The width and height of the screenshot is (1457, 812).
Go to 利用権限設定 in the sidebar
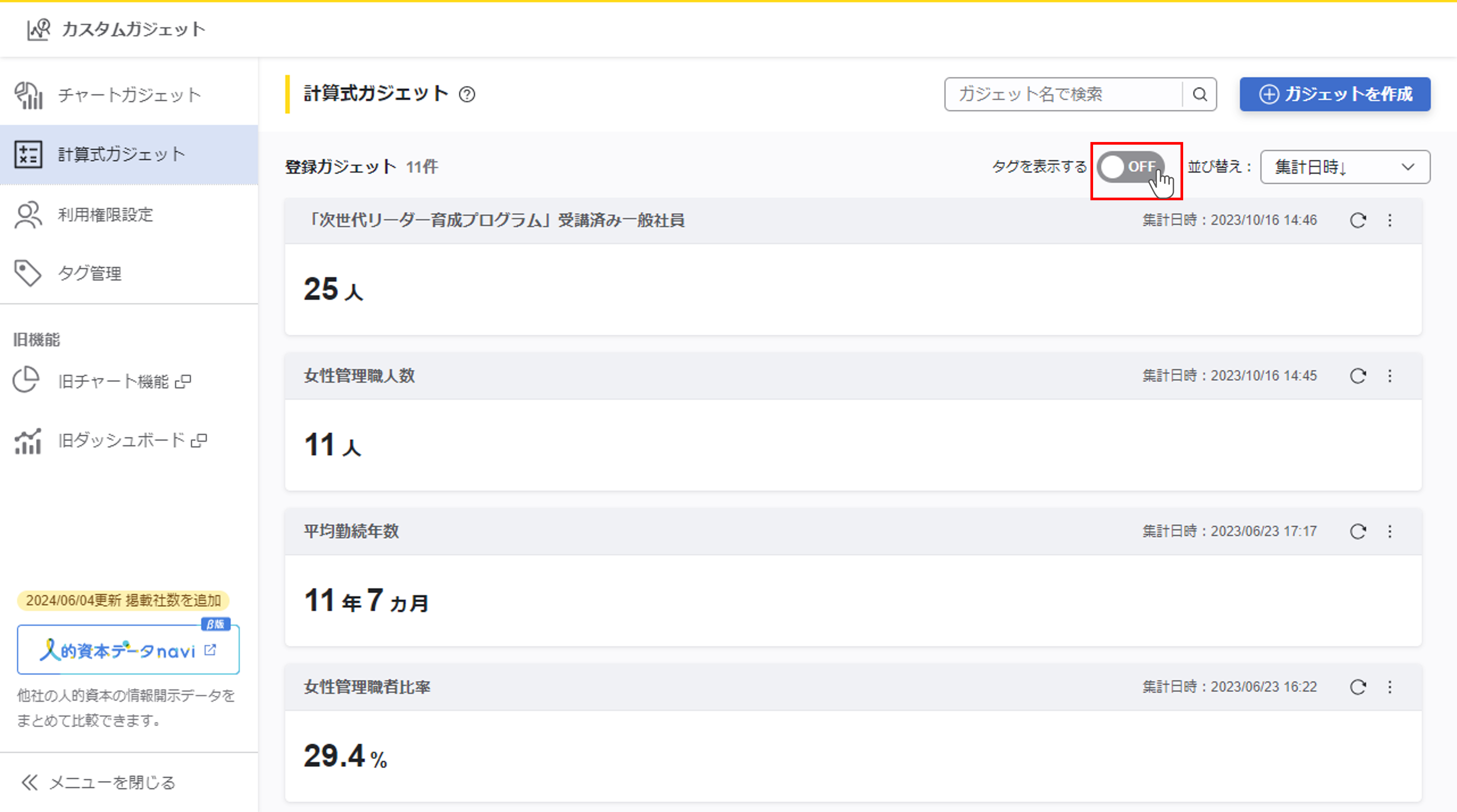click(x=105, y=215)
